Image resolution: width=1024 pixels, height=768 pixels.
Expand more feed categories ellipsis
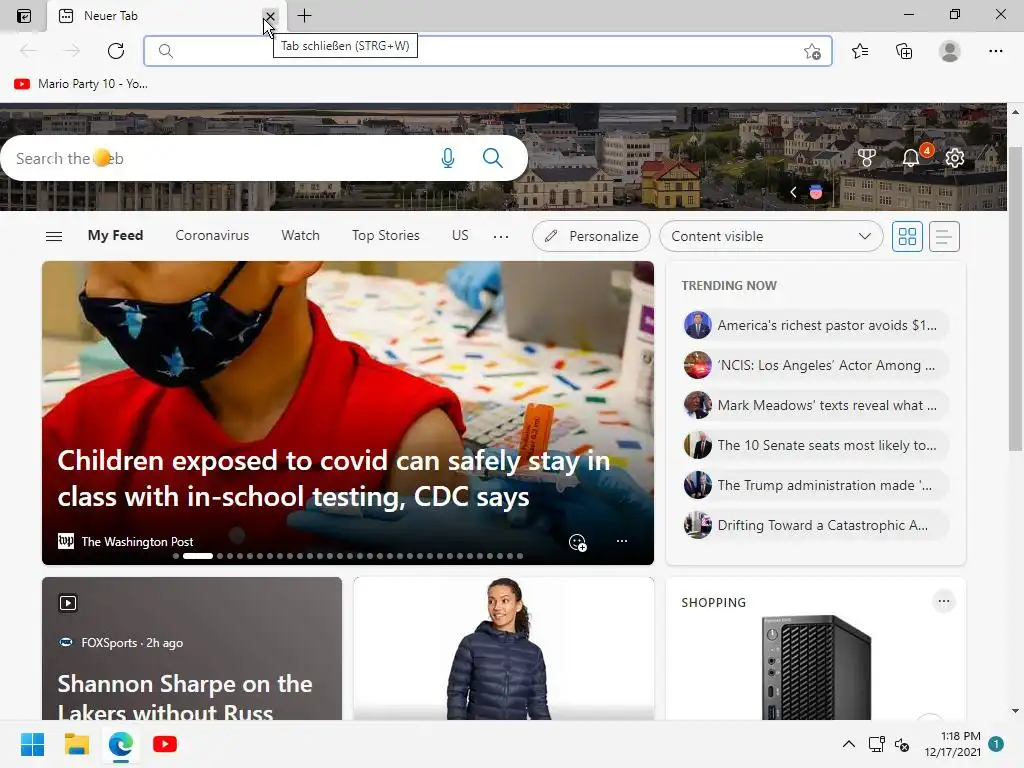pyautogui.click(x=501, y=236)
